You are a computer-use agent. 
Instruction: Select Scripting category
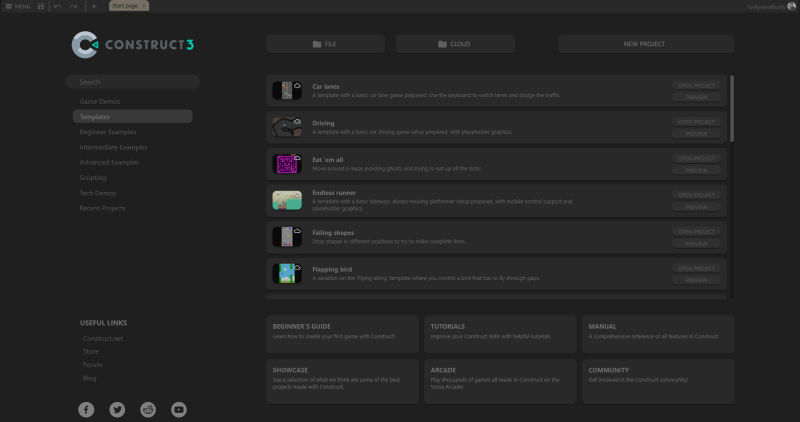(93, 178)
